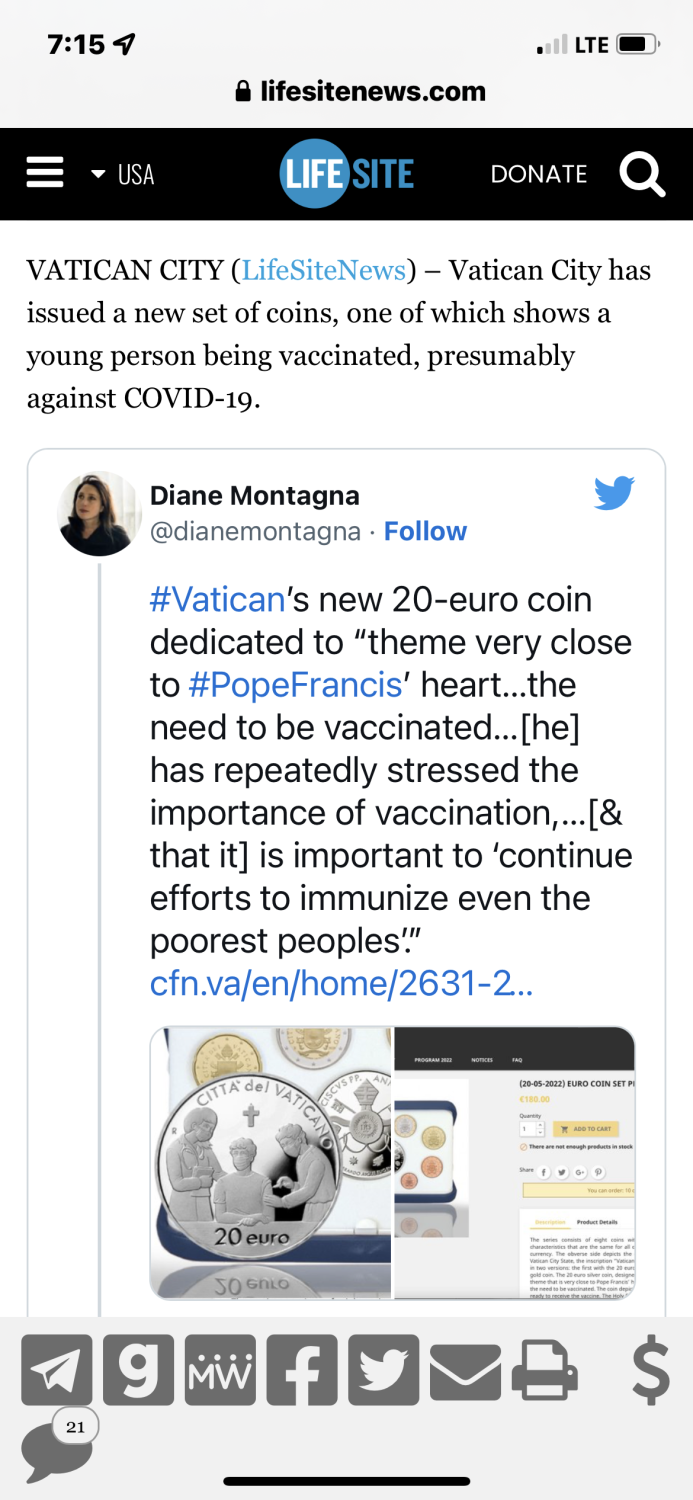Open the #Vatican hashtag
Screen dimensions: 693x1500
pyautogui.click(x=217, y=600)
